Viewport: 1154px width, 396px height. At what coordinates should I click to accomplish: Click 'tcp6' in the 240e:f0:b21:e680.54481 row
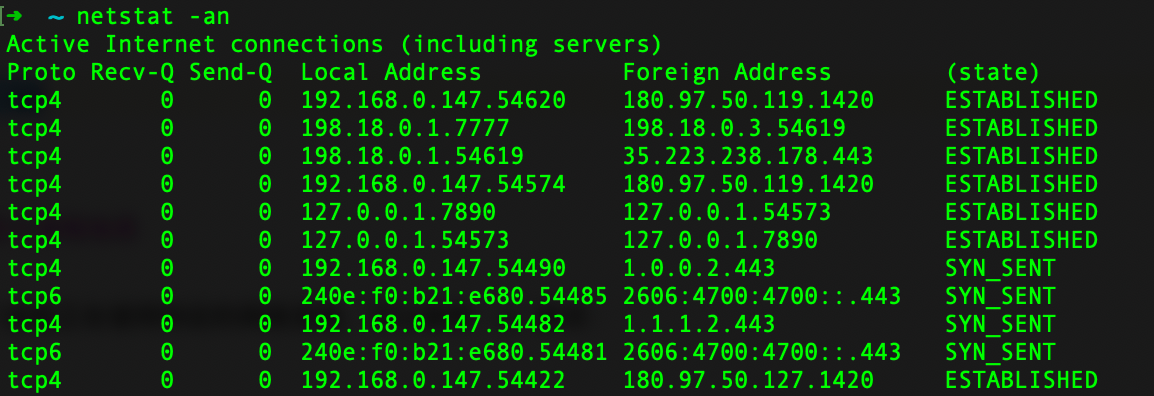[x=35, y=352]
